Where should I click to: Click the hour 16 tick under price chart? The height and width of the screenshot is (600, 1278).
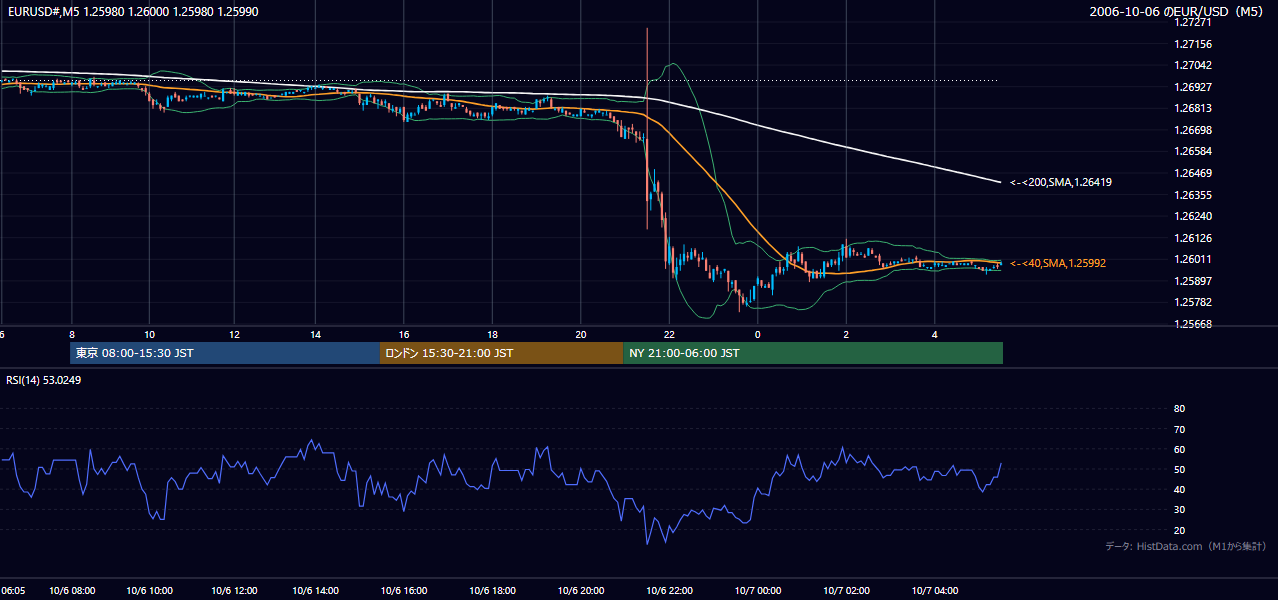(404, 334)
